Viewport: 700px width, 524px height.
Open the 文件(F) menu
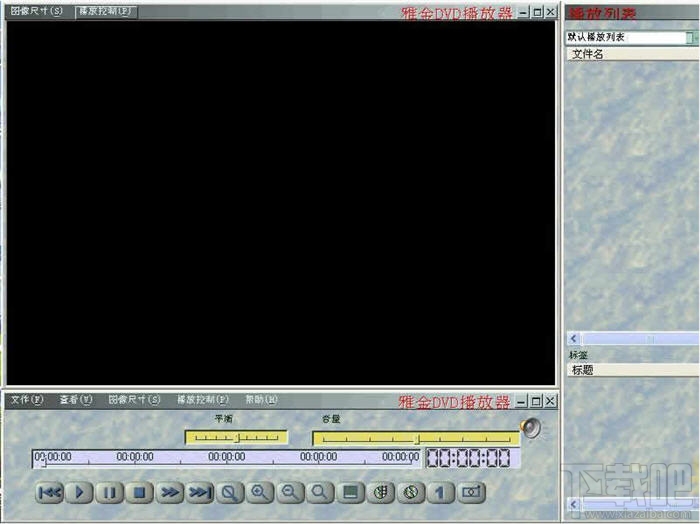tap(26, 399)
